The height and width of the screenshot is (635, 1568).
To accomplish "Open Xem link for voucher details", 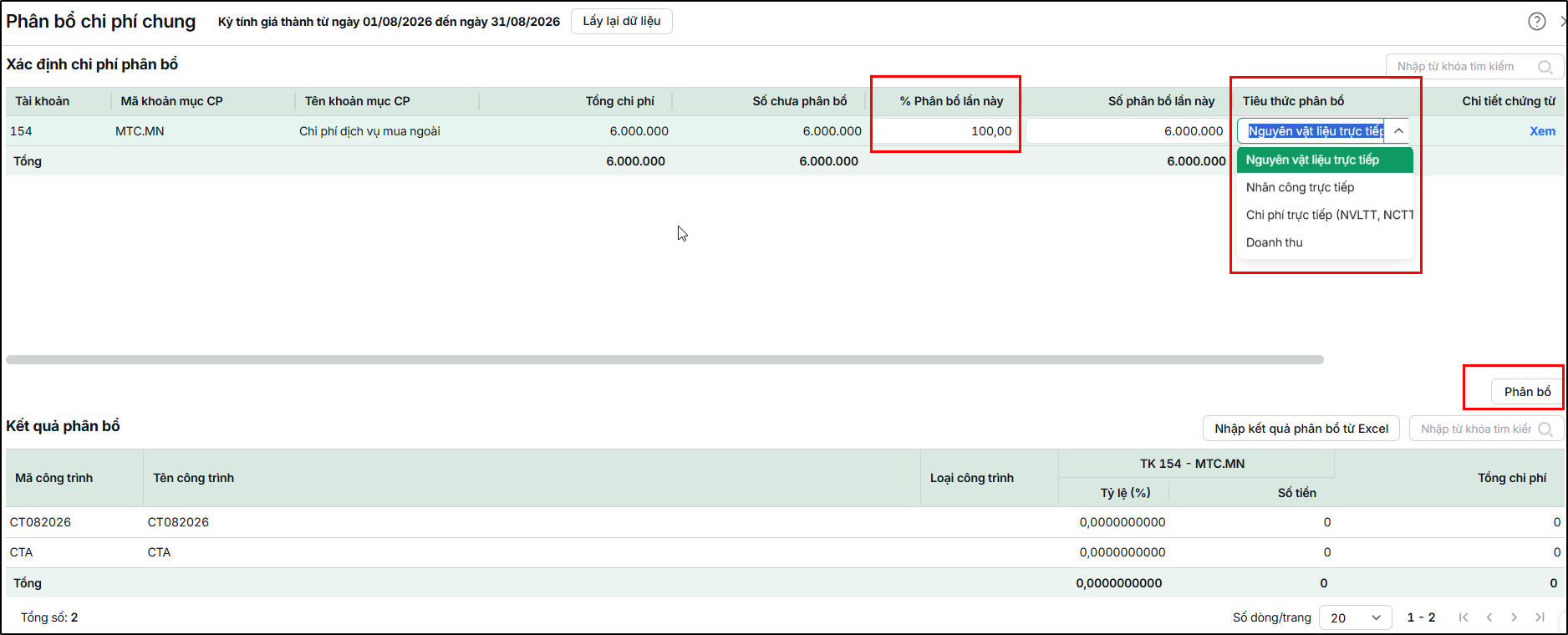I will 1542,131.
